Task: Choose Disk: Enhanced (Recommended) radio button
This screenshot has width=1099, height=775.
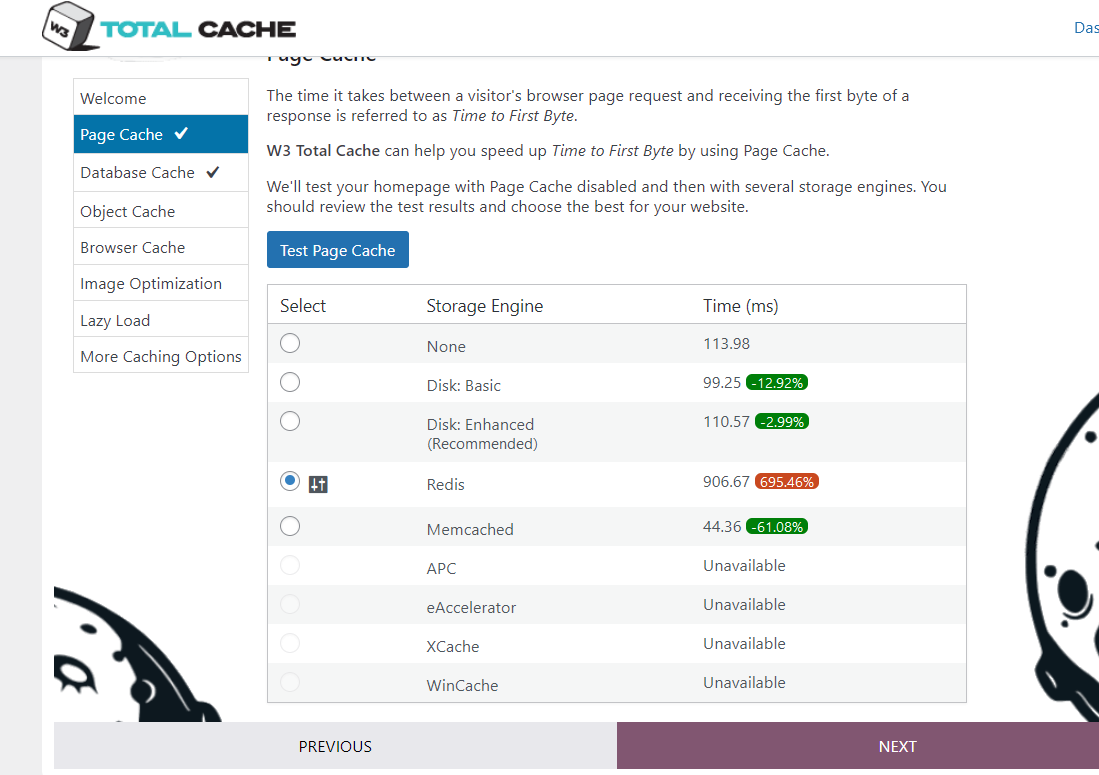Action: click(x=289, y=421)
